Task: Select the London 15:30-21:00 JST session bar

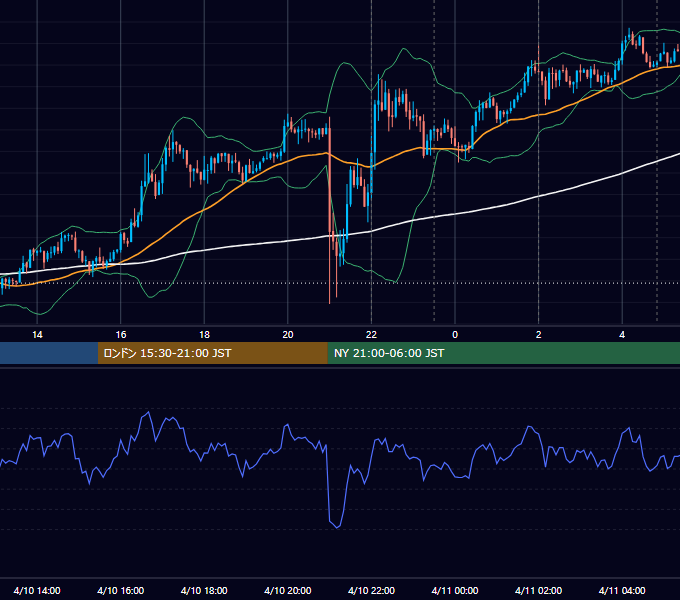Action: pos(212,353)
